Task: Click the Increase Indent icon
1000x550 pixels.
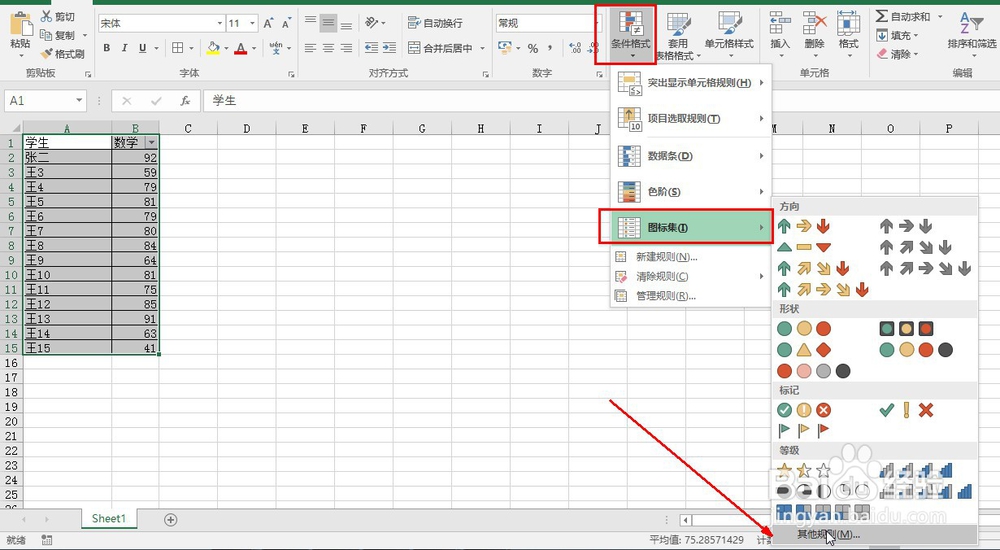Action: [389, 48]
